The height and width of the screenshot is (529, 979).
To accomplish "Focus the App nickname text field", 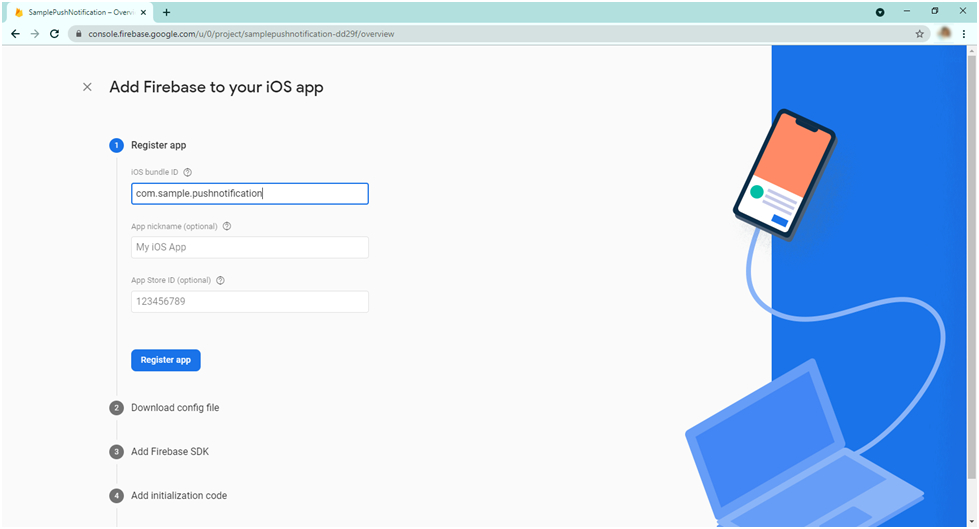I will tap(250, 247).
